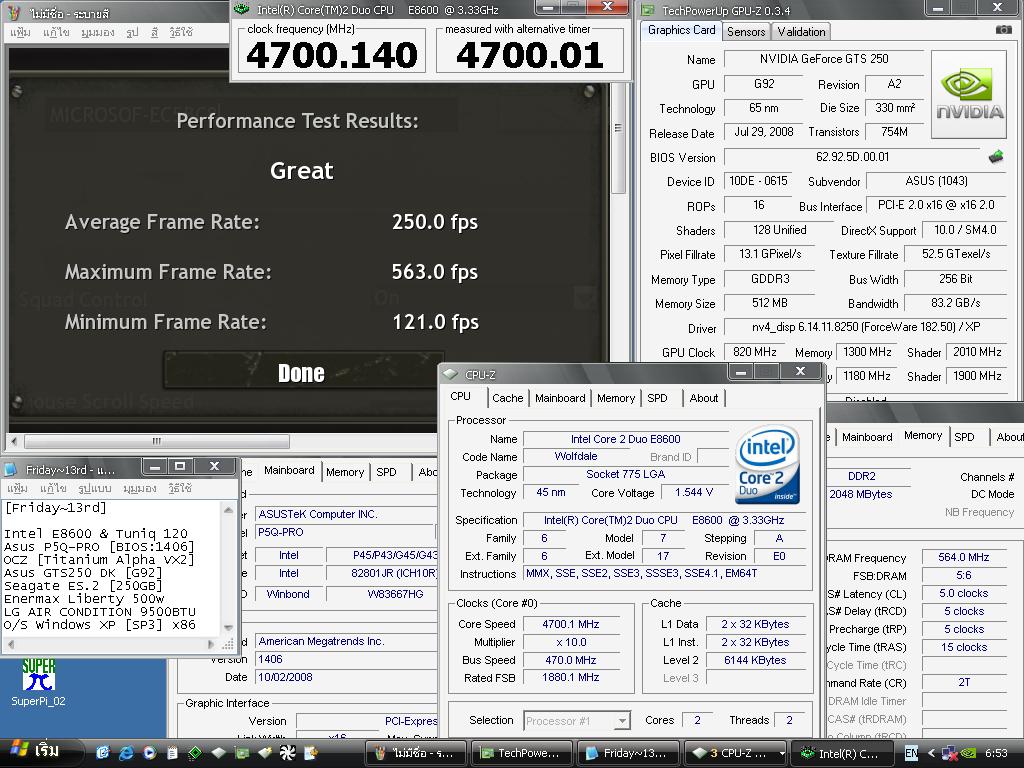The width and height of the screenshot is (1024, 768).
Task: Launch Windows Media Player from quick launch
Action: (149, 753)
